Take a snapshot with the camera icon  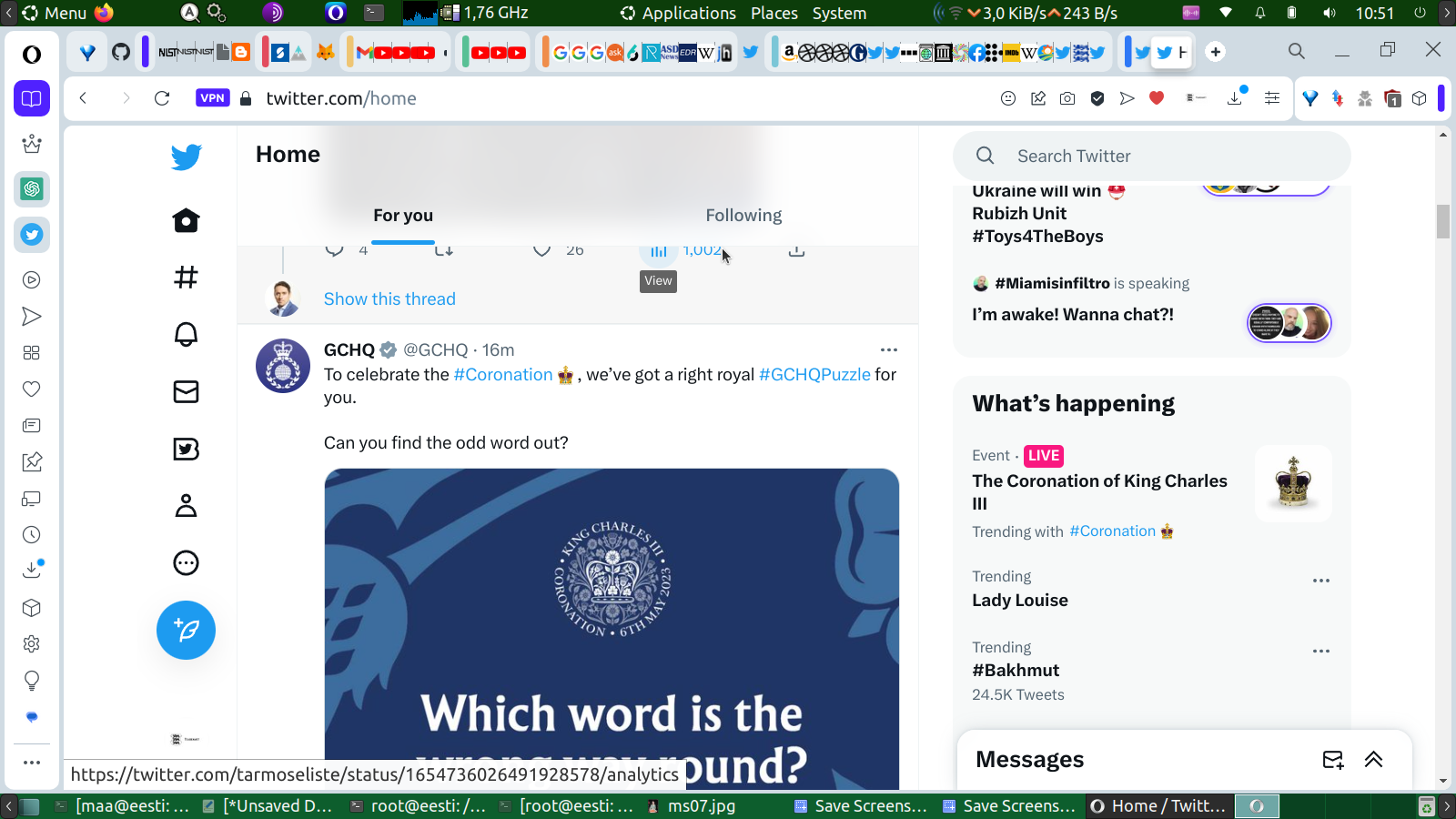(1067, 98)
